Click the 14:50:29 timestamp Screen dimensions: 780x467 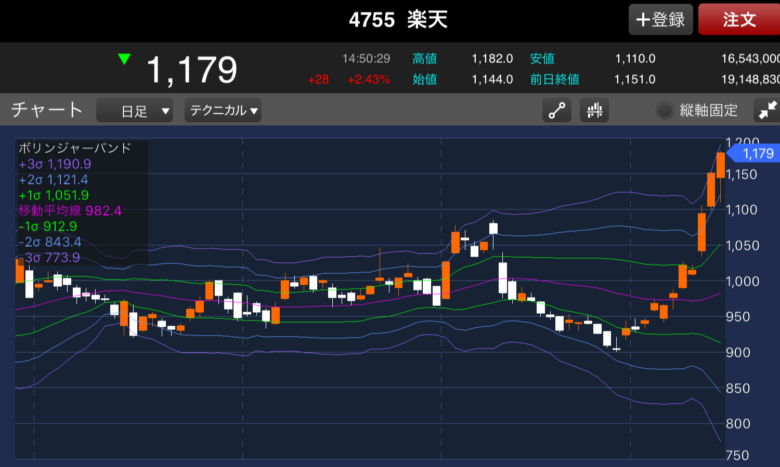pyautogui.click(x=366, y=59)
